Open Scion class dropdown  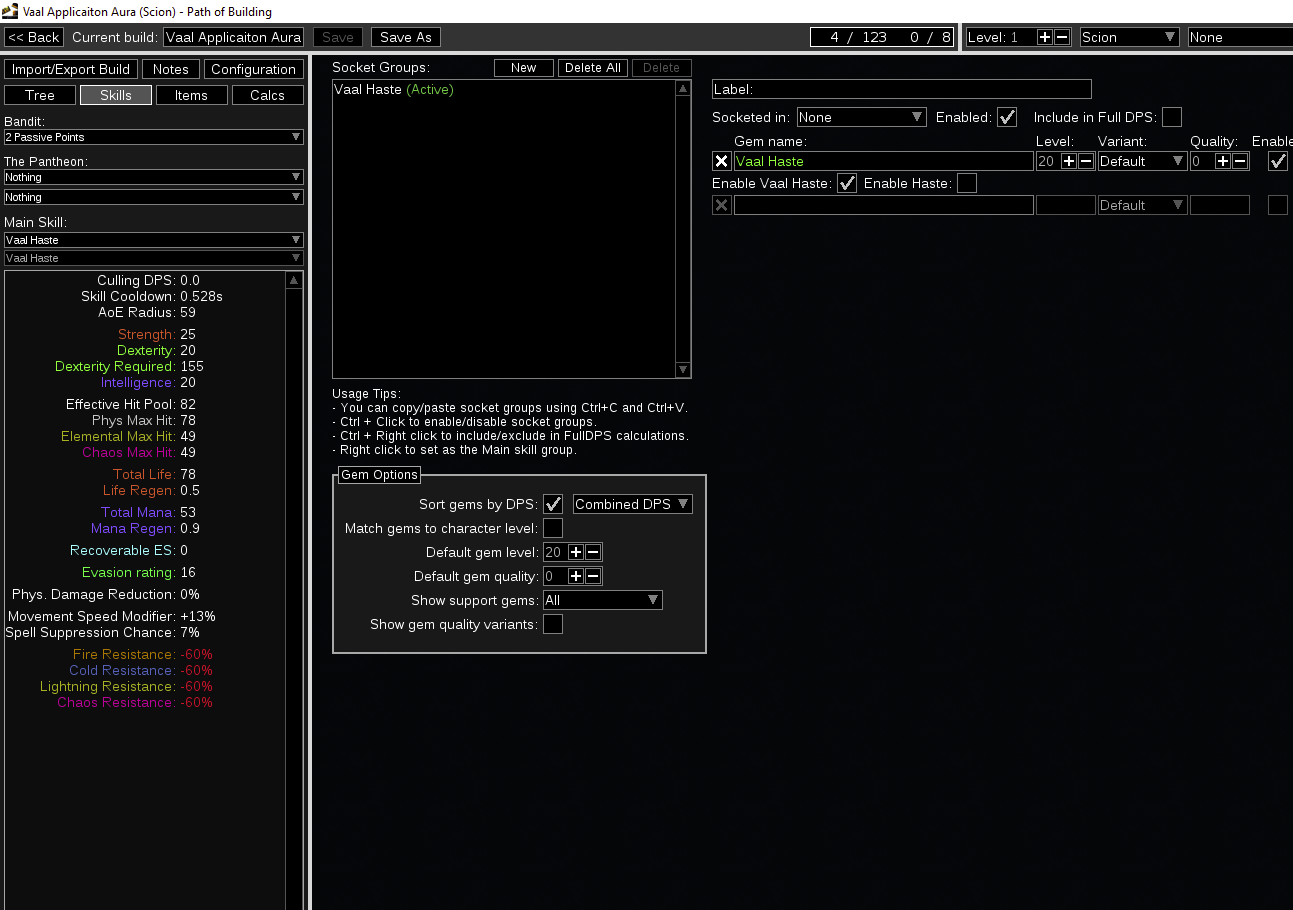tap(1130, 37)
